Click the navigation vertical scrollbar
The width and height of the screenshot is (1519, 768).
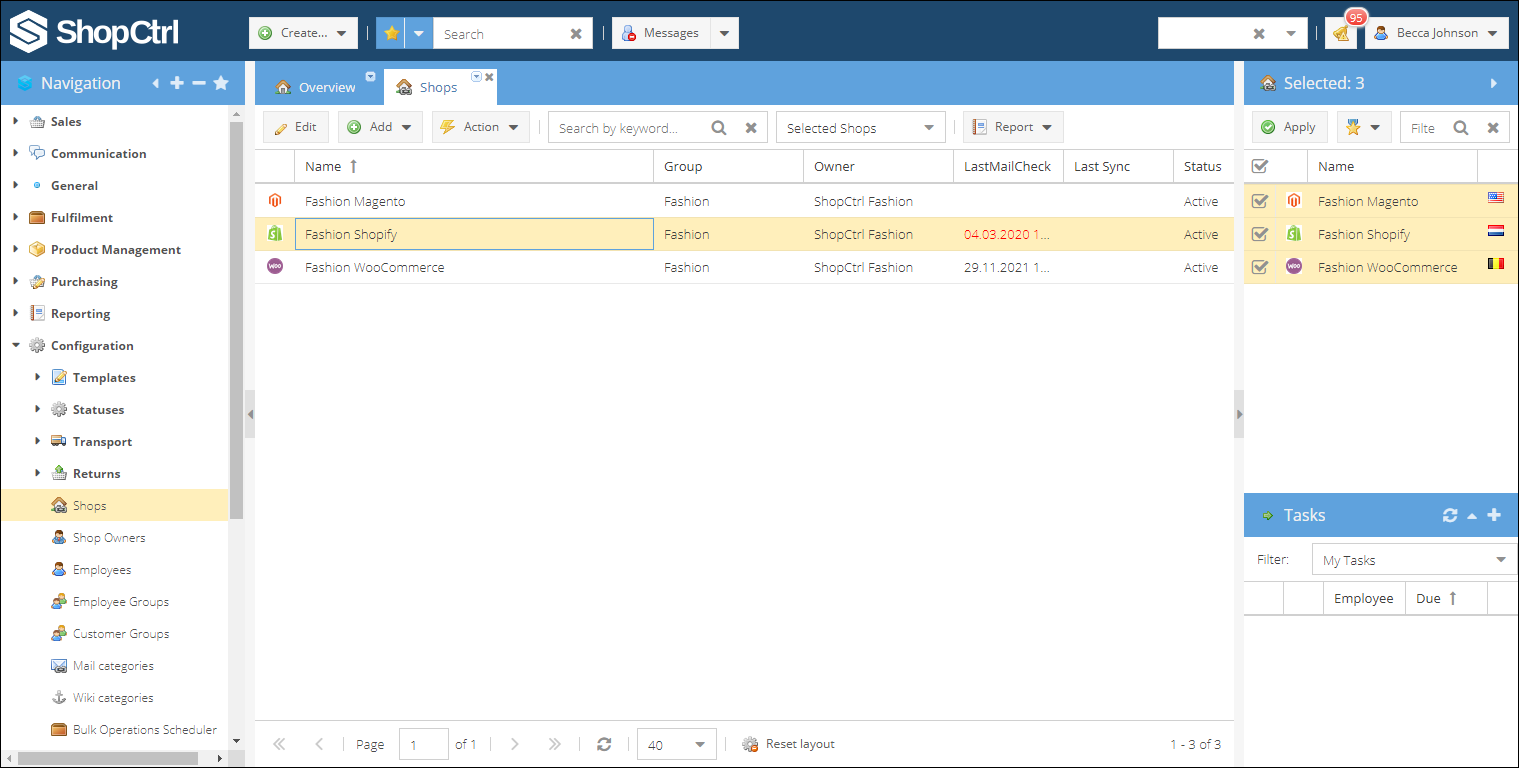coord(236,320)
